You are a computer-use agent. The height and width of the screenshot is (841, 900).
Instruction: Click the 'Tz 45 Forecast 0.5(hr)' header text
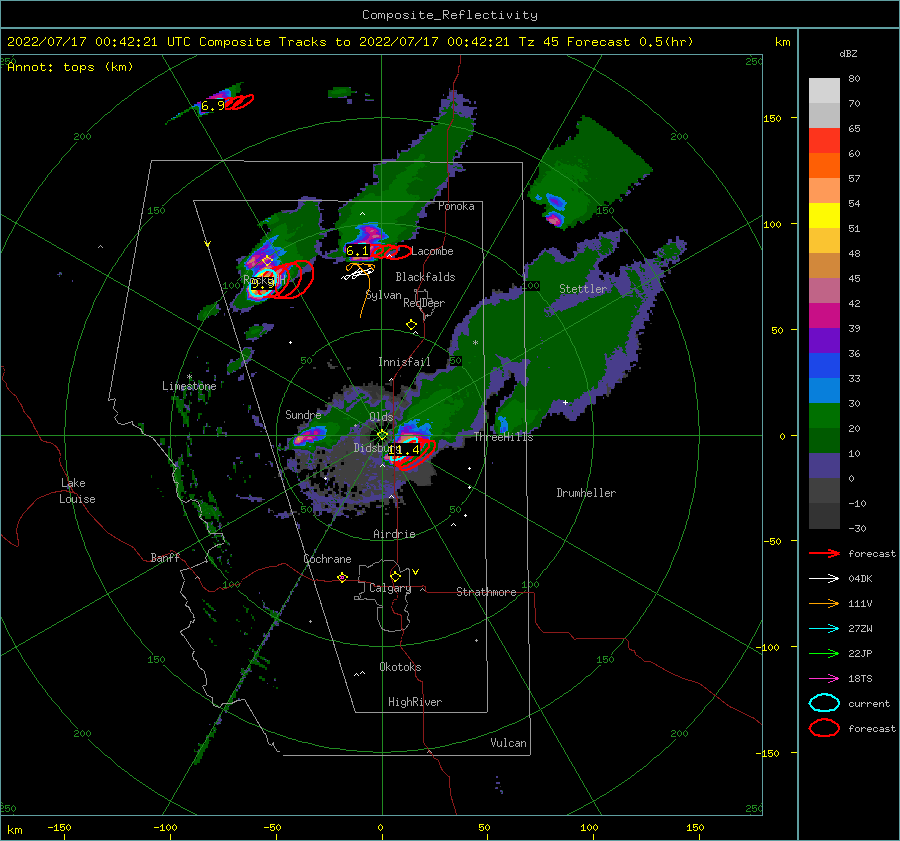coord(606,42)
